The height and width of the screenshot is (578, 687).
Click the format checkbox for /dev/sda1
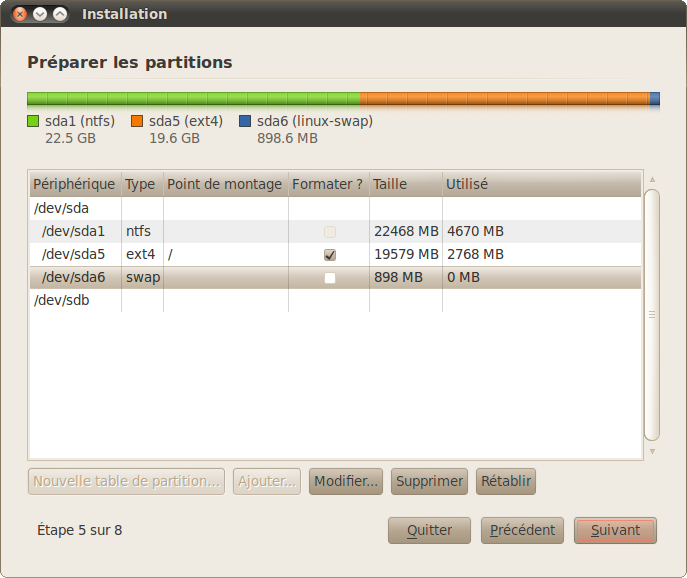pyautogui.click(x=330, y=232)
